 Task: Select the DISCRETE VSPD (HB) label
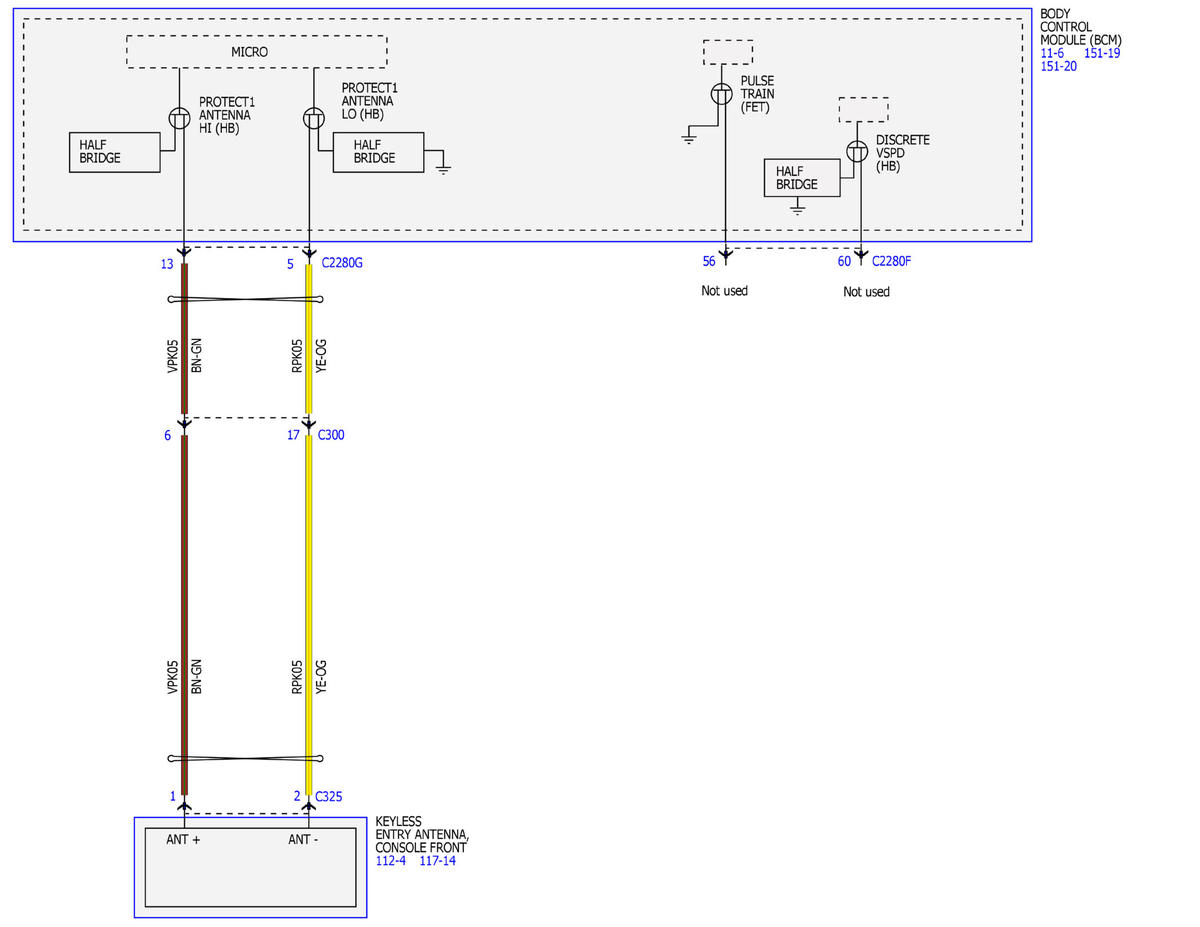(x=903, y=153)
